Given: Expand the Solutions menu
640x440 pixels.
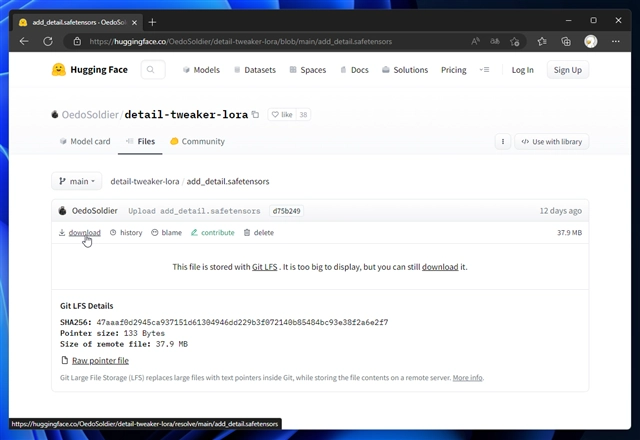Looking at the screenshot, I should pos(405,70).
